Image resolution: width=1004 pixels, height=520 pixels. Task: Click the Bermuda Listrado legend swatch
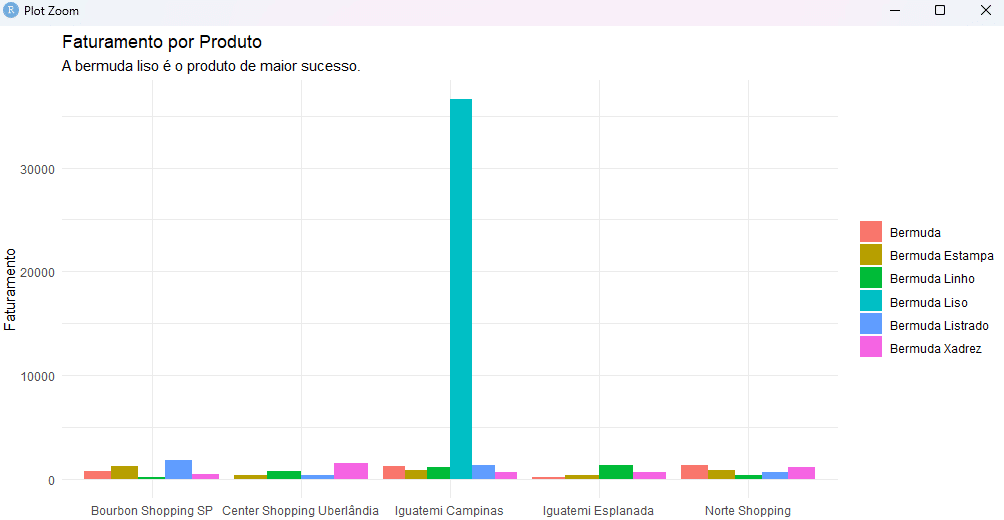click(x=871, y=325)
